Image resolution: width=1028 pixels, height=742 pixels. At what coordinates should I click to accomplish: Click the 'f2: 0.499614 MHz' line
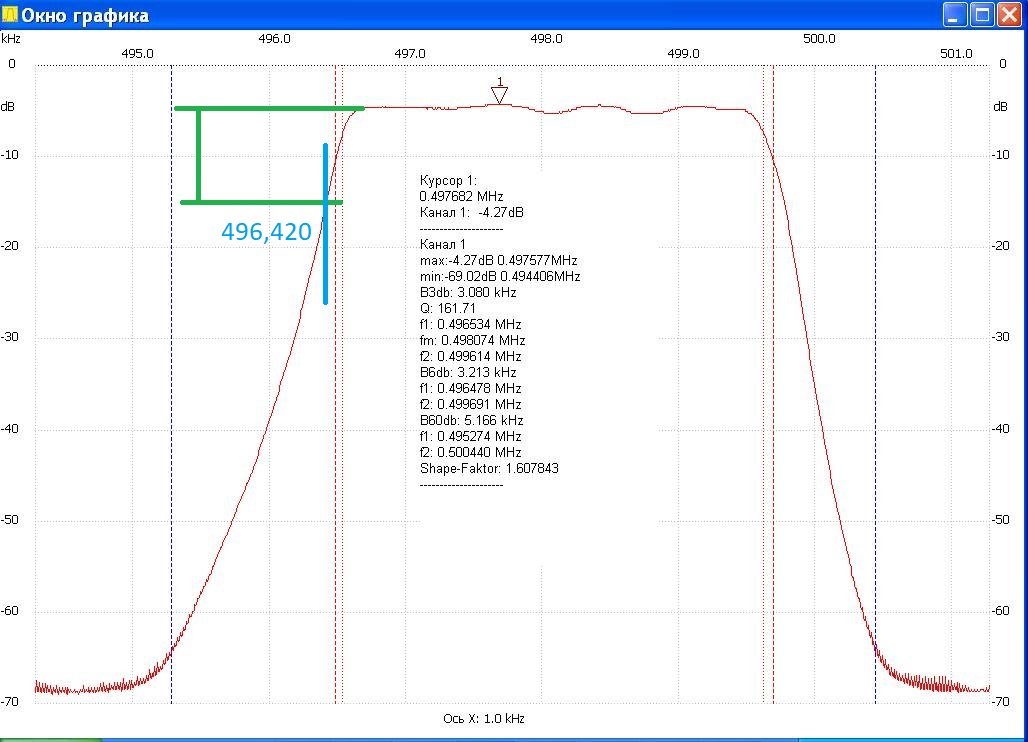pyautogui.click(x=470, y=357)
